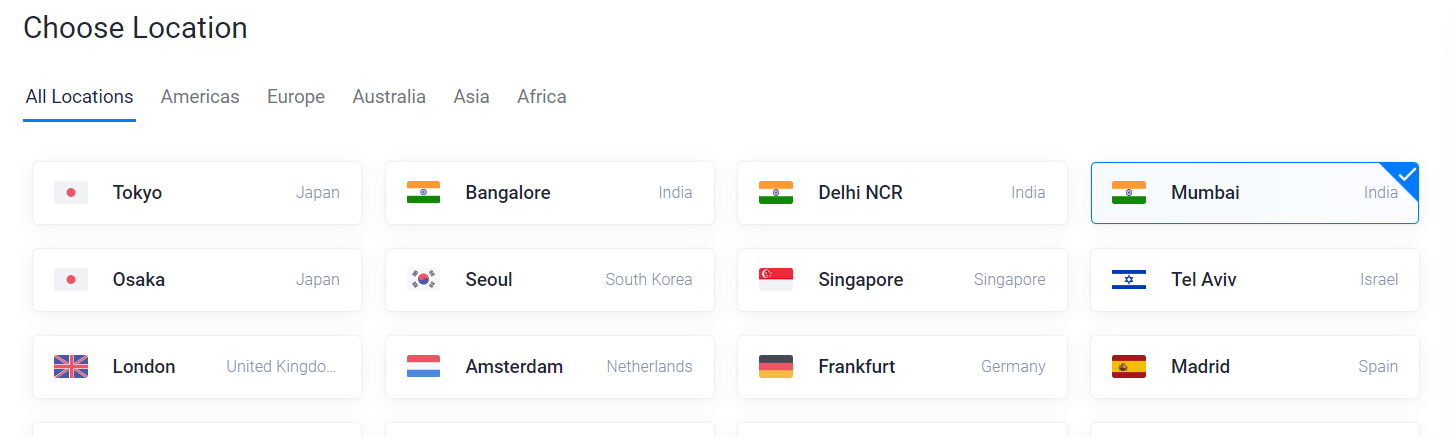Select the Delhi NCR location card
1450x437 pixels.
[x=902, y=193]
